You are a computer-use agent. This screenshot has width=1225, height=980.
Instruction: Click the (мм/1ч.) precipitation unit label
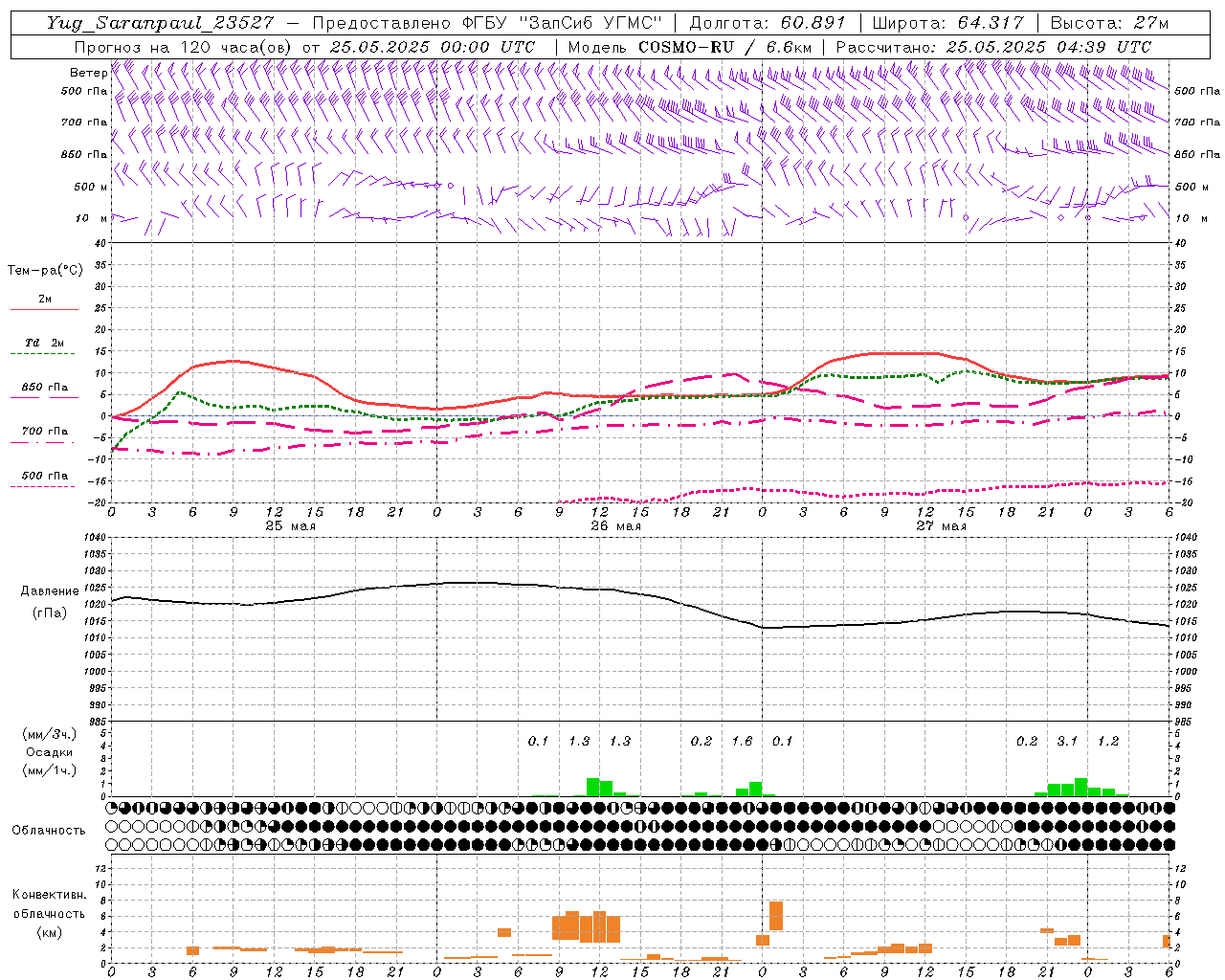coord(50,770)
